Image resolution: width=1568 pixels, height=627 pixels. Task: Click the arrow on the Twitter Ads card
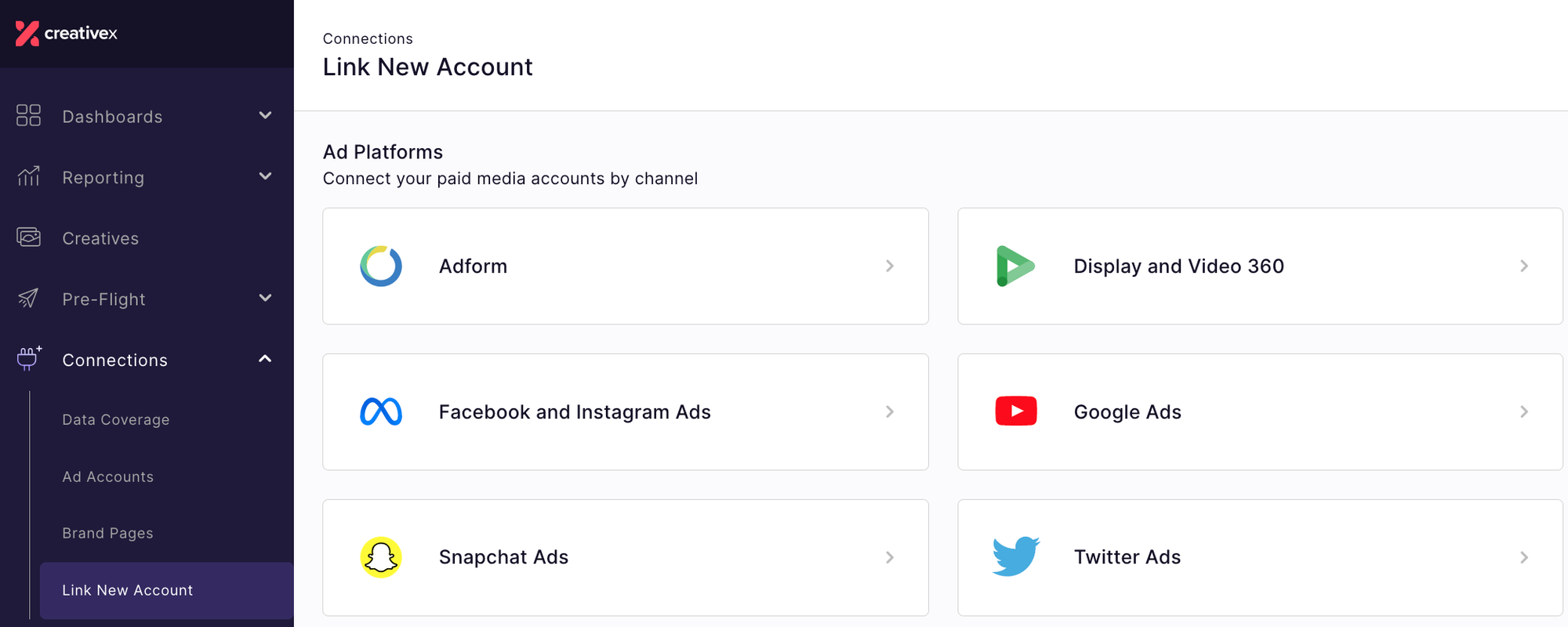1524,557
